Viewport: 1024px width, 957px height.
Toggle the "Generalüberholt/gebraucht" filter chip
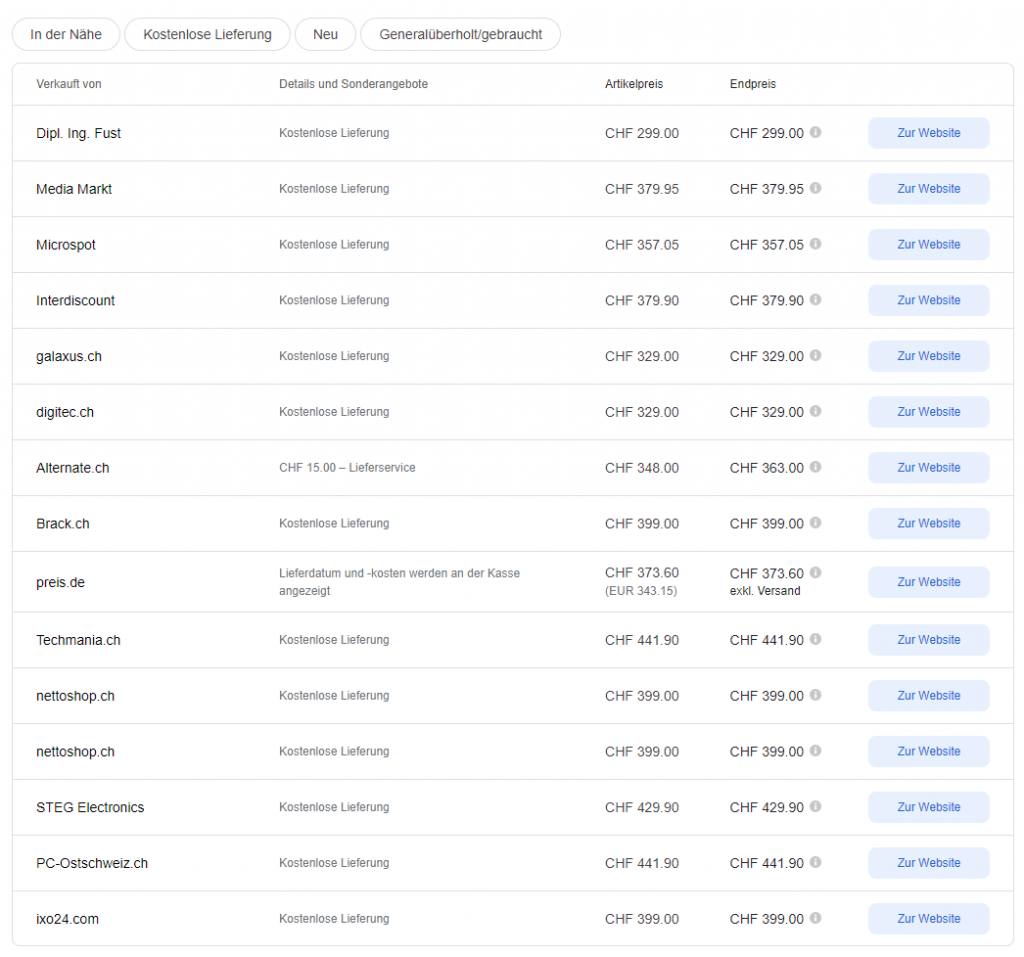460,34
